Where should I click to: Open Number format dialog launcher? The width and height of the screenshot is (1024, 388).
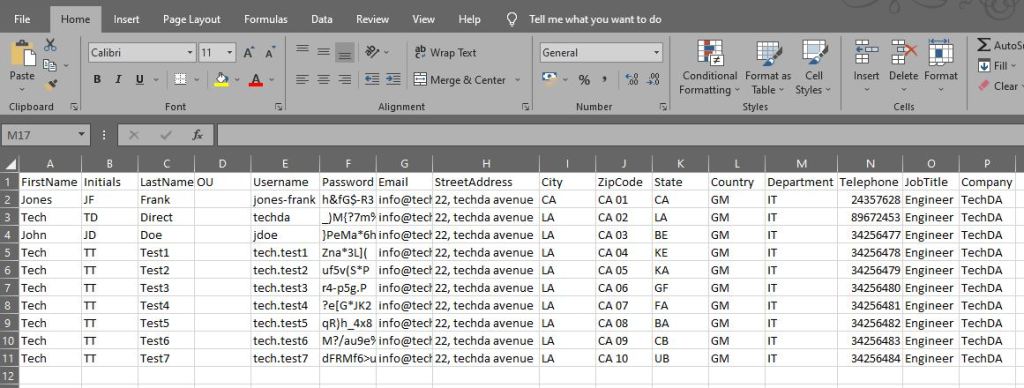664,106
